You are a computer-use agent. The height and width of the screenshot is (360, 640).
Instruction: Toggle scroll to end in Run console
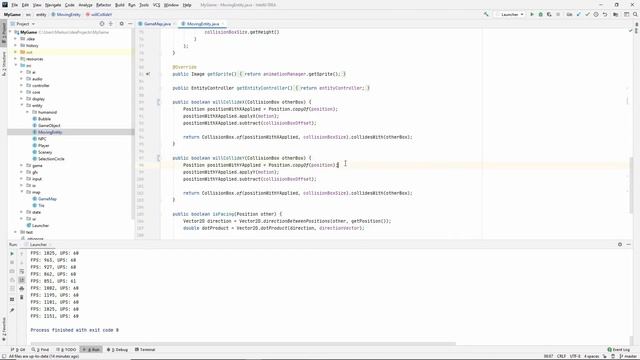tap(22, 280)
